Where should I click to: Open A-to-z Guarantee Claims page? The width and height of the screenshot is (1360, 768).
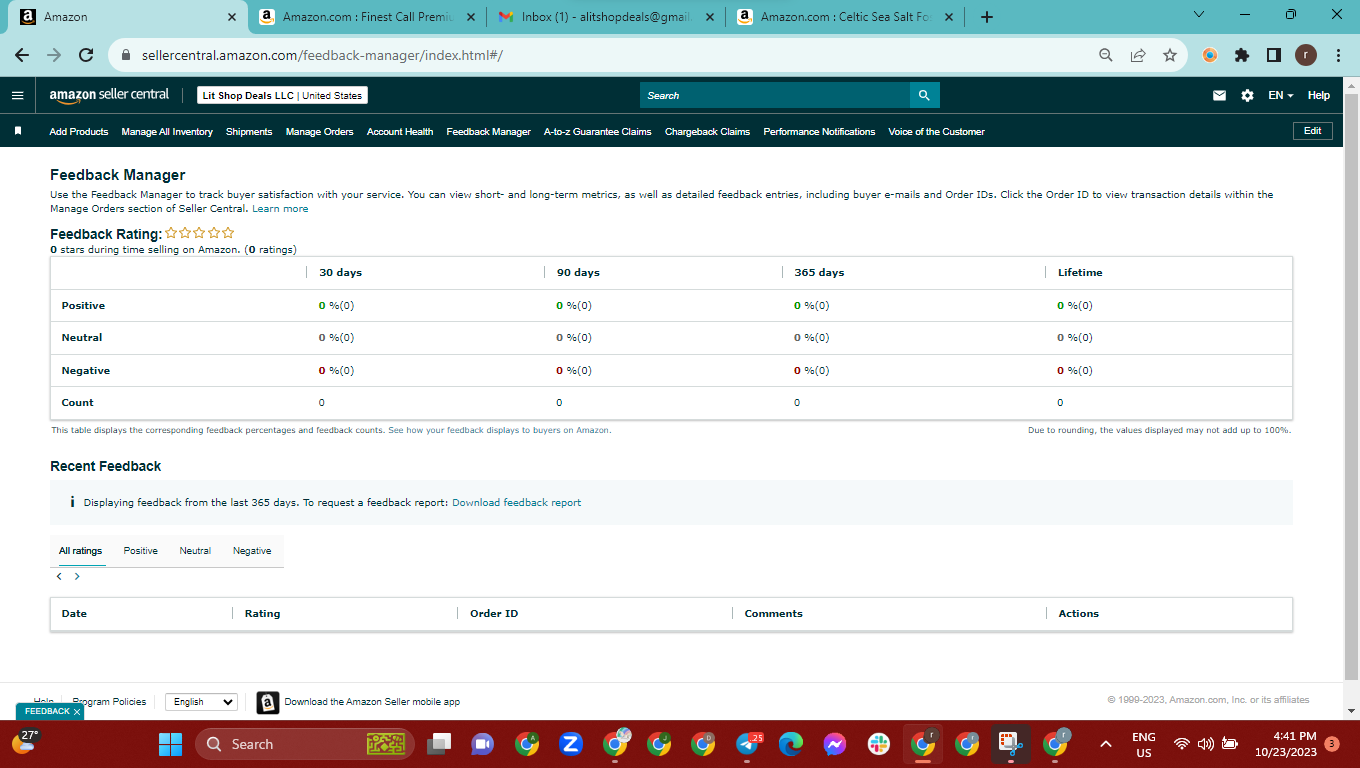pos(598,132)
